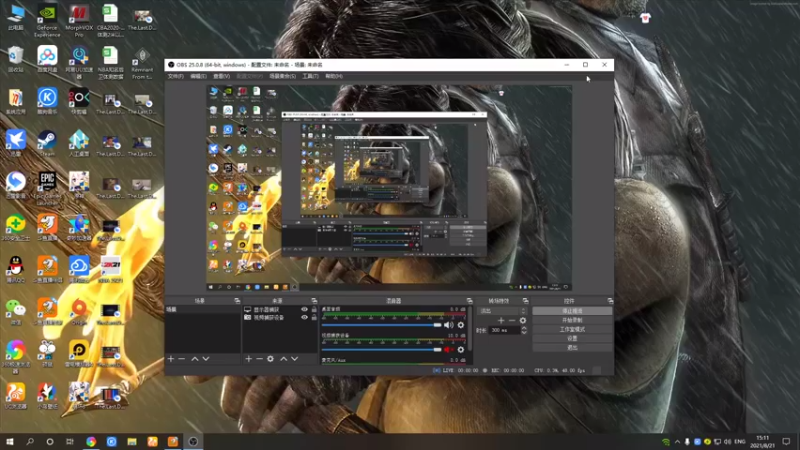The width and height of the screenshot is (800, 450).
Task: Open the File (文件) menu
Action: click(176, 76)
